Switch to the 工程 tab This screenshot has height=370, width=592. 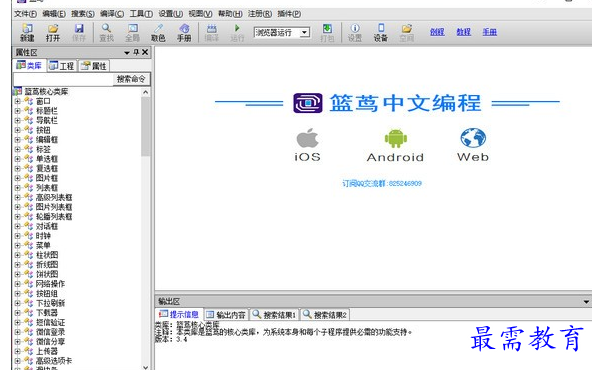point(62,66)
